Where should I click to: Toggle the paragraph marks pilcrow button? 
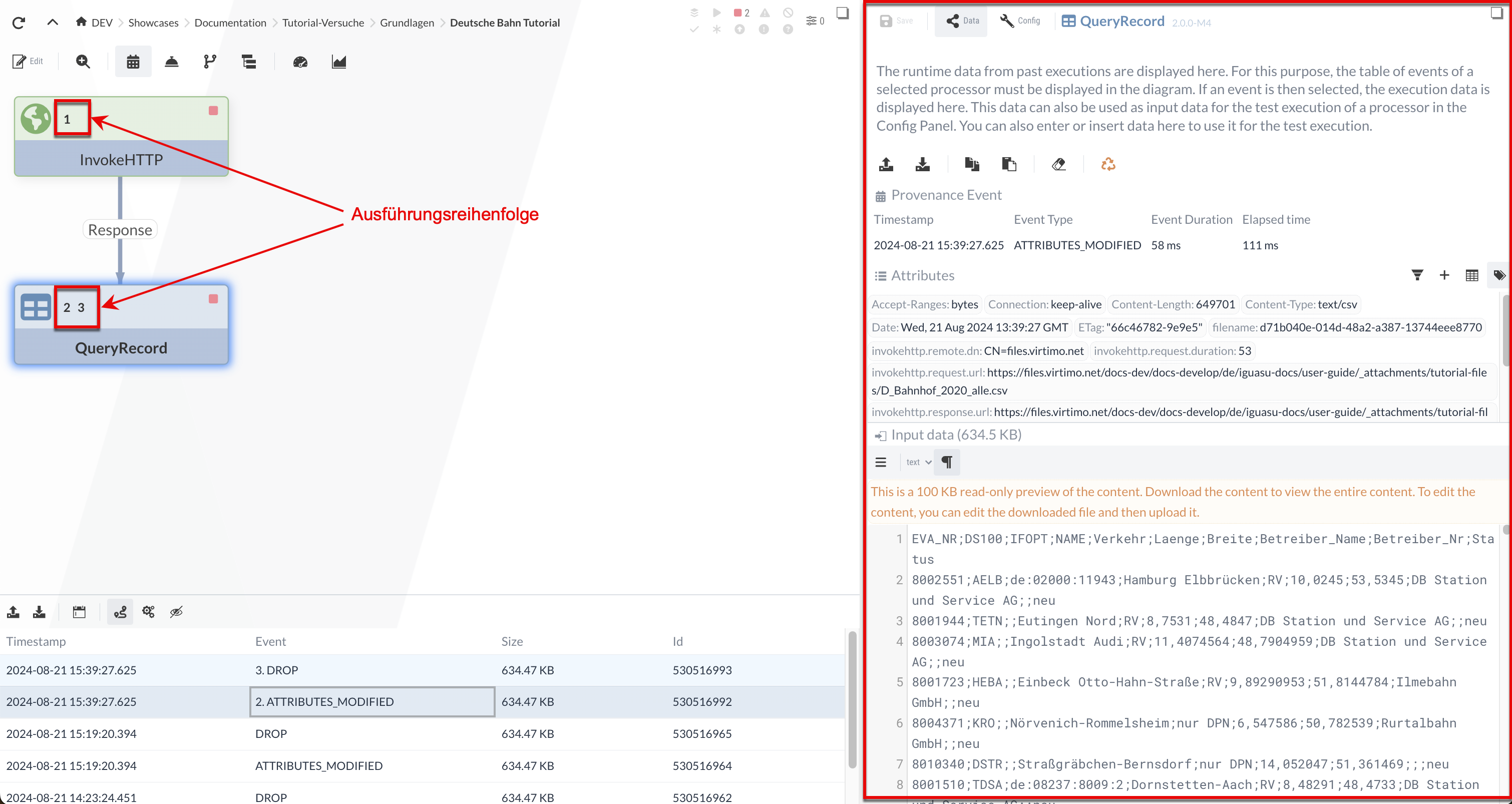point(947,463)
